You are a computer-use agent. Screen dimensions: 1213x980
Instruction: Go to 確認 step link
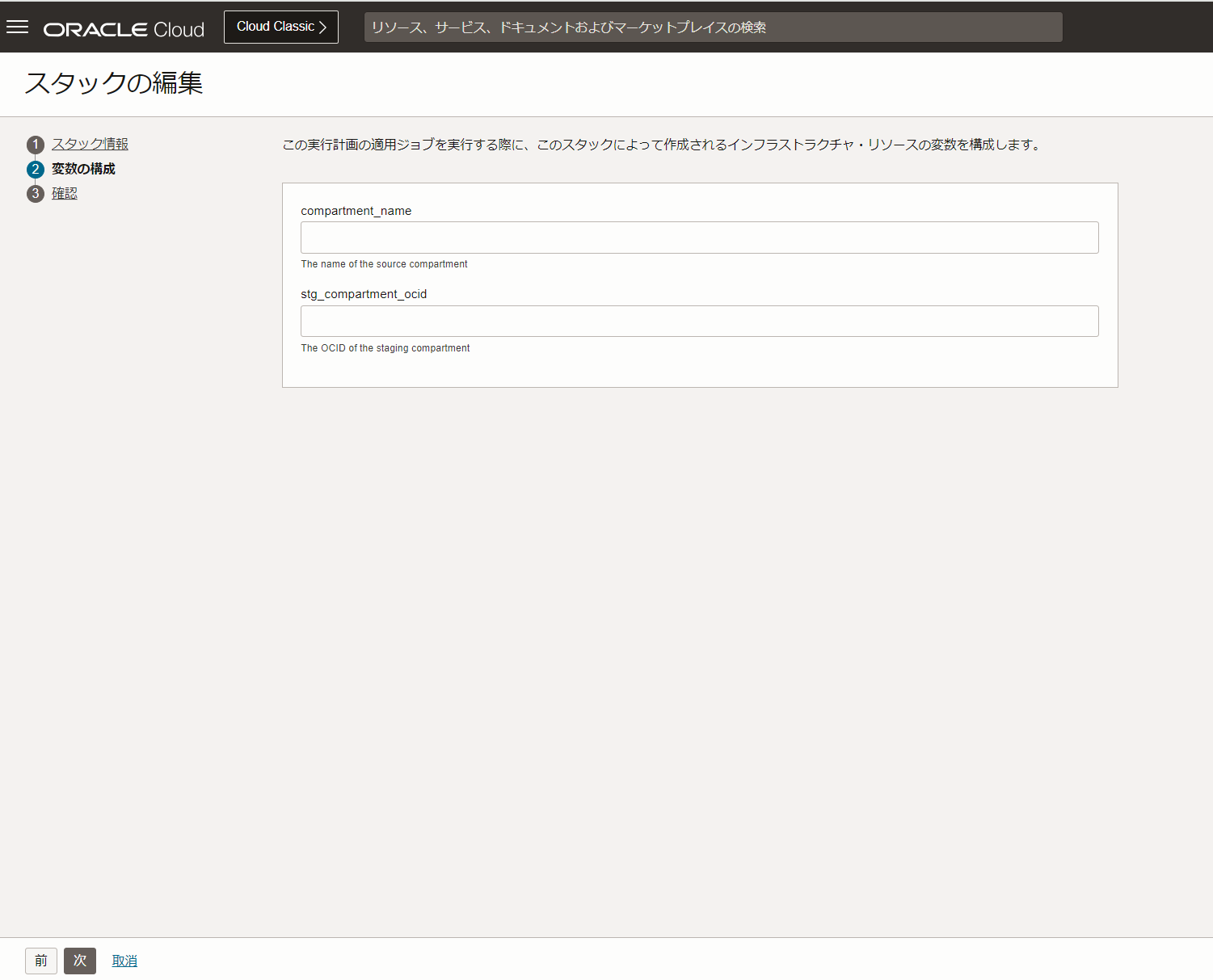click(65, 193)
